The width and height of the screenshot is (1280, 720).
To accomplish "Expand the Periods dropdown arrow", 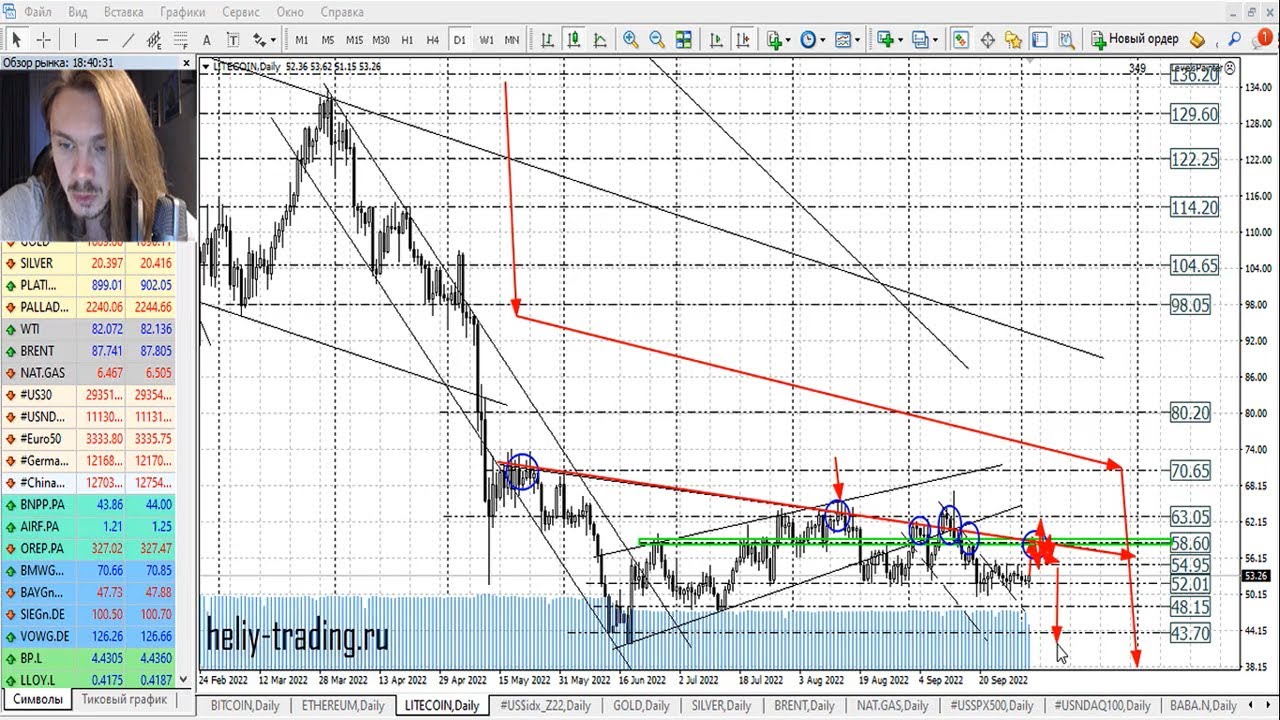I will tap(823, 40).
